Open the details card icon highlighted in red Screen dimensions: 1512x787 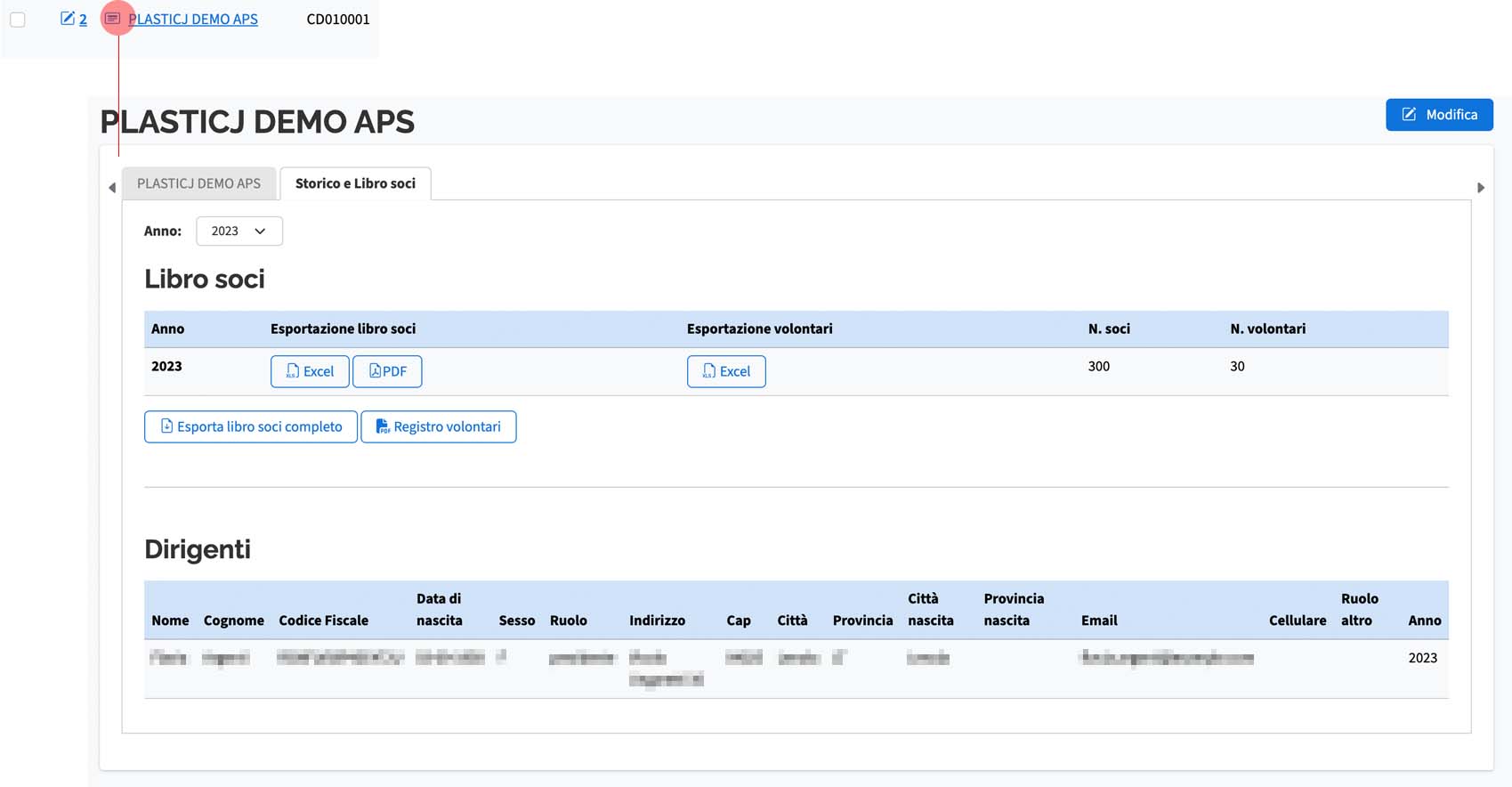[113, 19]
